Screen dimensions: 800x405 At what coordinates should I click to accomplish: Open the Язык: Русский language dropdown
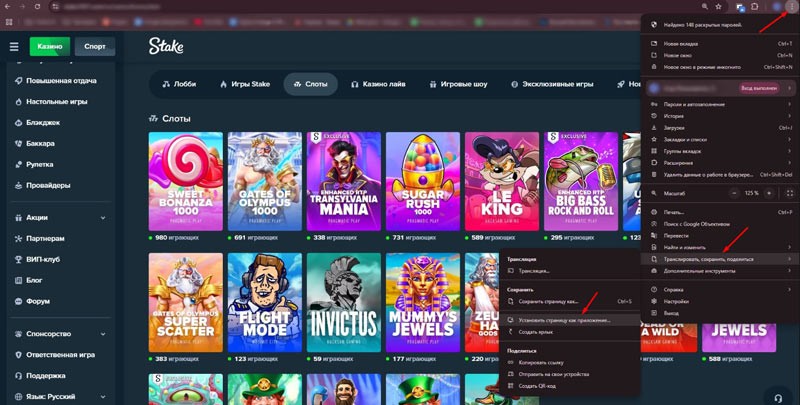click(60, 395)
